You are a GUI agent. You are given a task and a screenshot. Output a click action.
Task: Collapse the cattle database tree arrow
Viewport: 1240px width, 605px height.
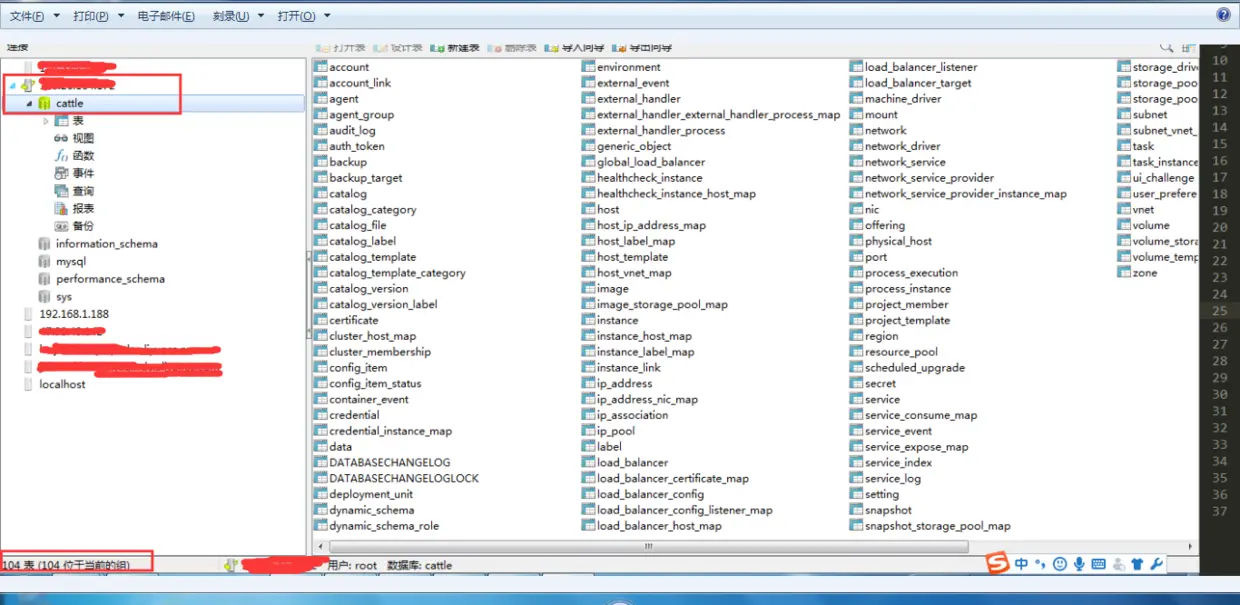29,103
